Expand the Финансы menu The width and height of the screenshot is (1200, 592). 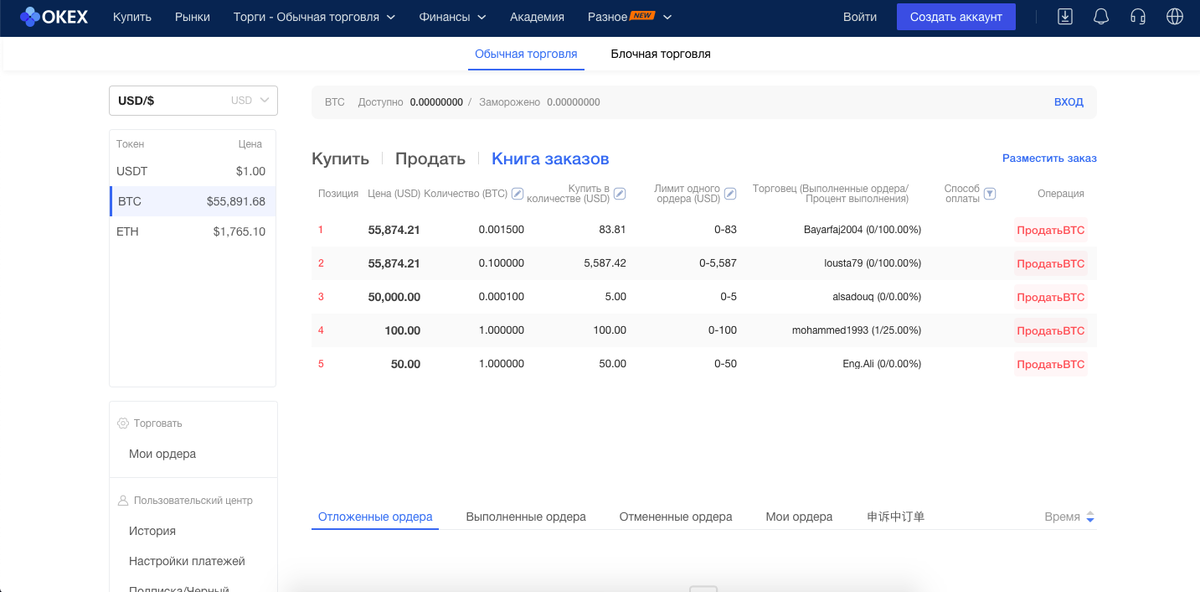(452, 17)
